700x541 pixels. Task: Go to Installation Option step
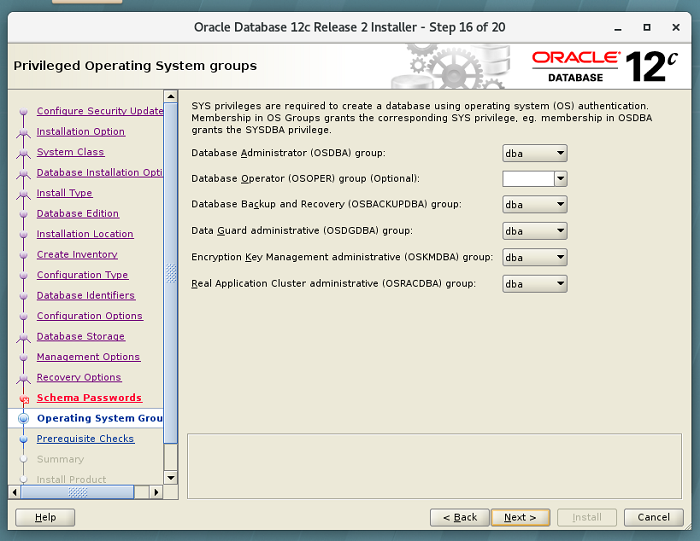point(81,132)
